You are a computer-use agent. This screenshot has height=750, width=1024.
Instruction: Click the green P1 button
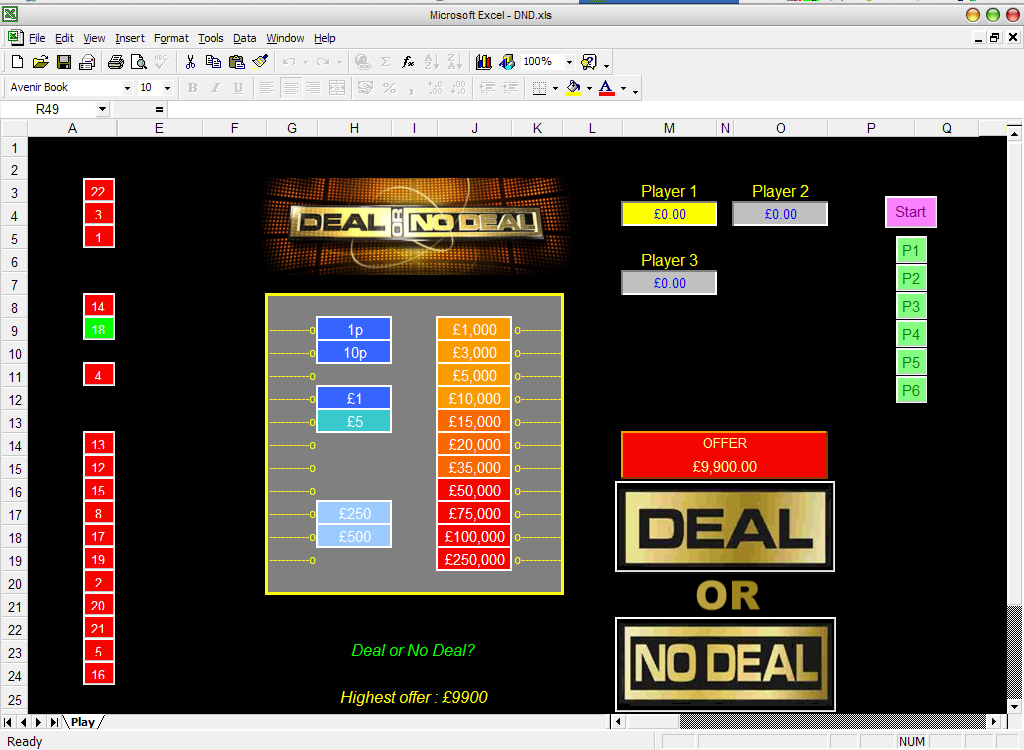[910, 250]
